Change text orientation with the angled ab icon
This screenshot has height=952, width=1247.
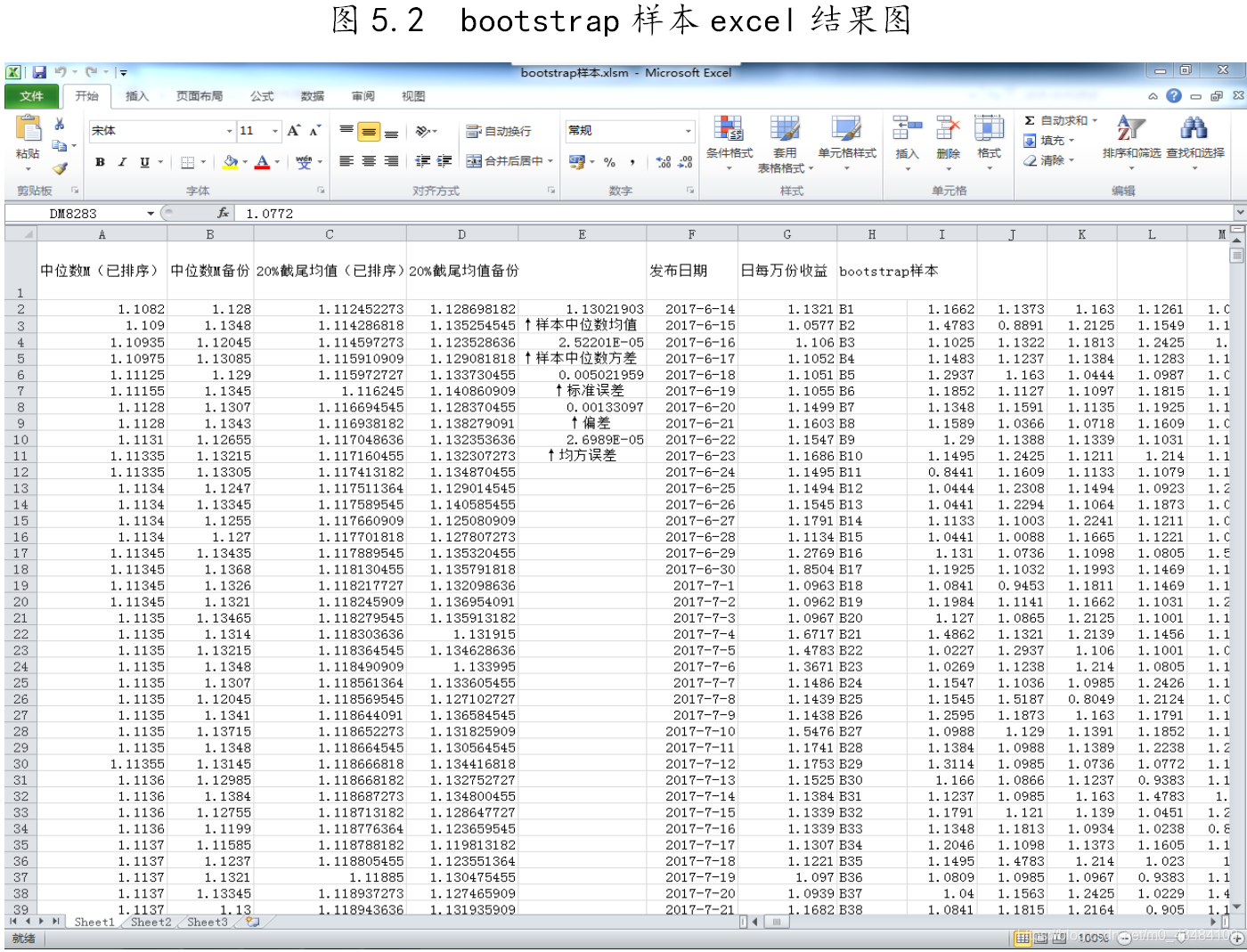point(424,131)
